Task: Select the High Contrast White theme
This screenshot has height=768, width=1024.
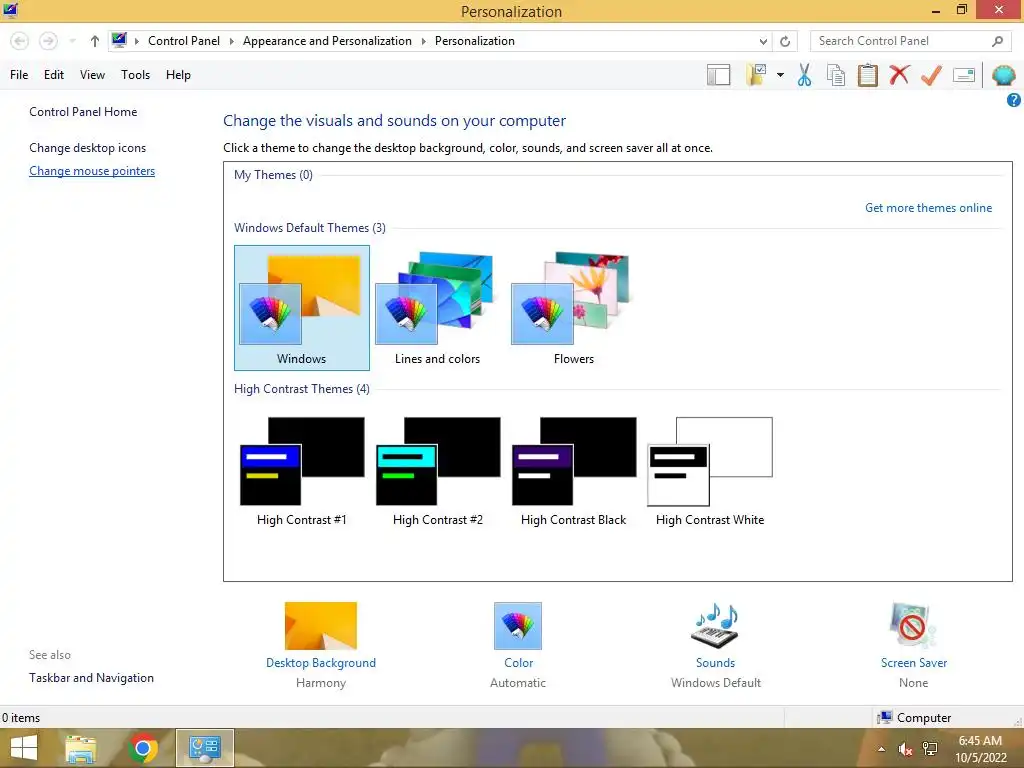Action: (x=710, y=470)
